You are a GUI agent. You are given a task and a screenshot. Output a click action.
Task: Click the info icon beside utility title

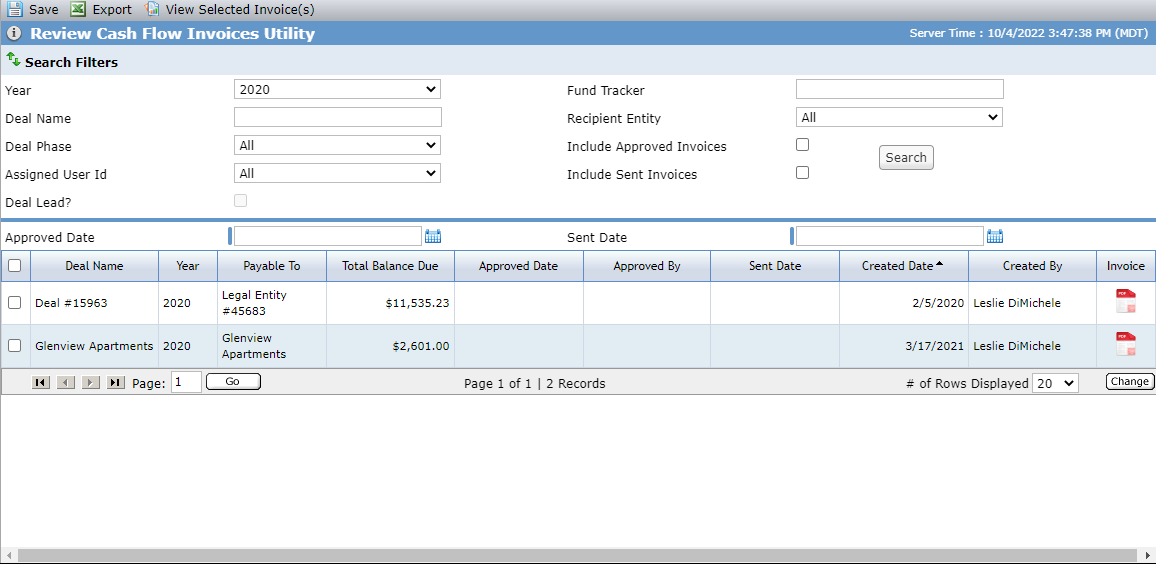tap(15, 34)
